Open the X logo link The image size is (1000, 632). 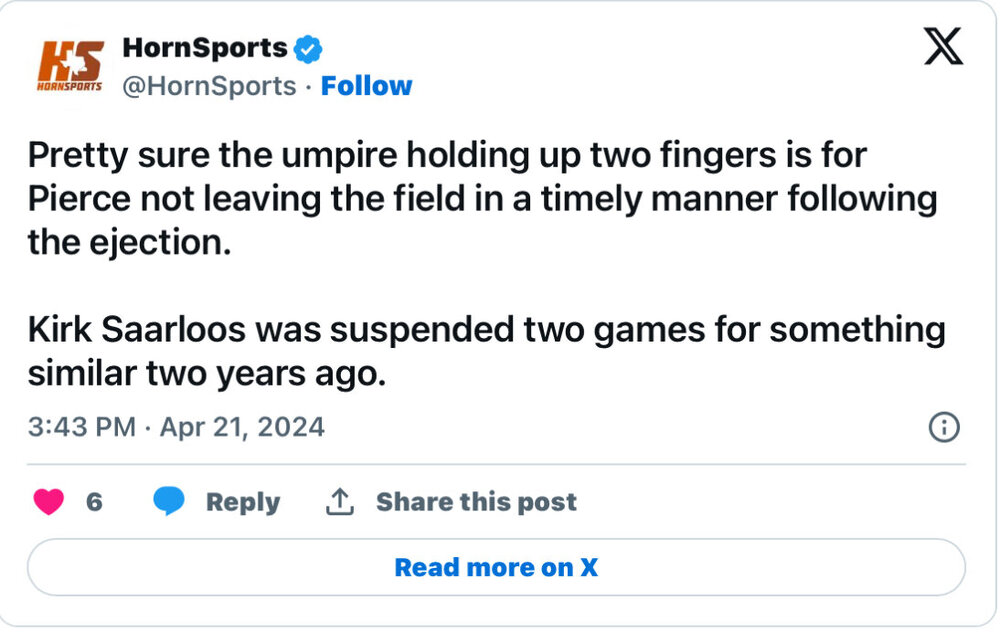(x=943, y=47)
